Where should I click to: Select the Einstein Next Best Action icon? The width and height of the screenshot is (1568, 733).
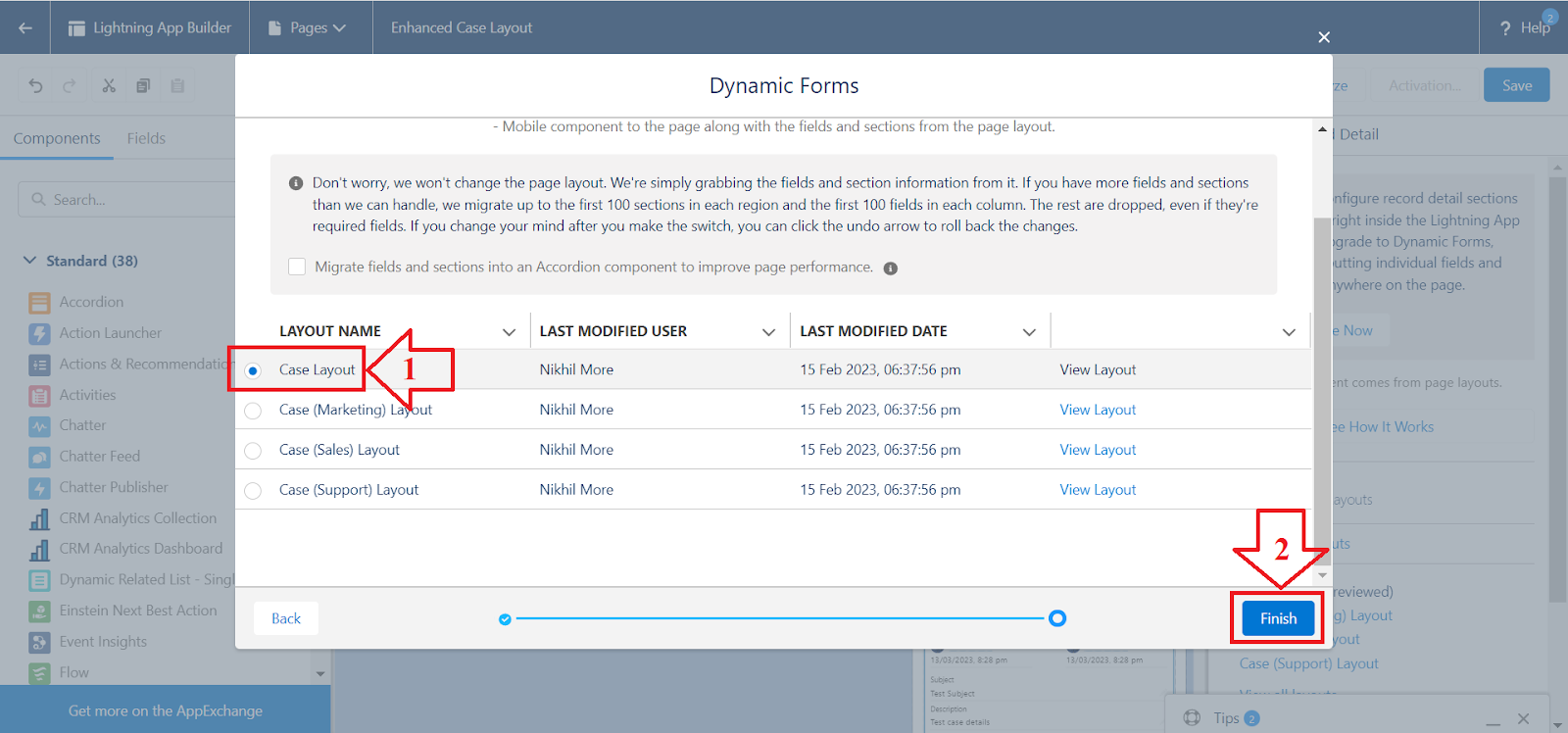click(x=39, y=611)
